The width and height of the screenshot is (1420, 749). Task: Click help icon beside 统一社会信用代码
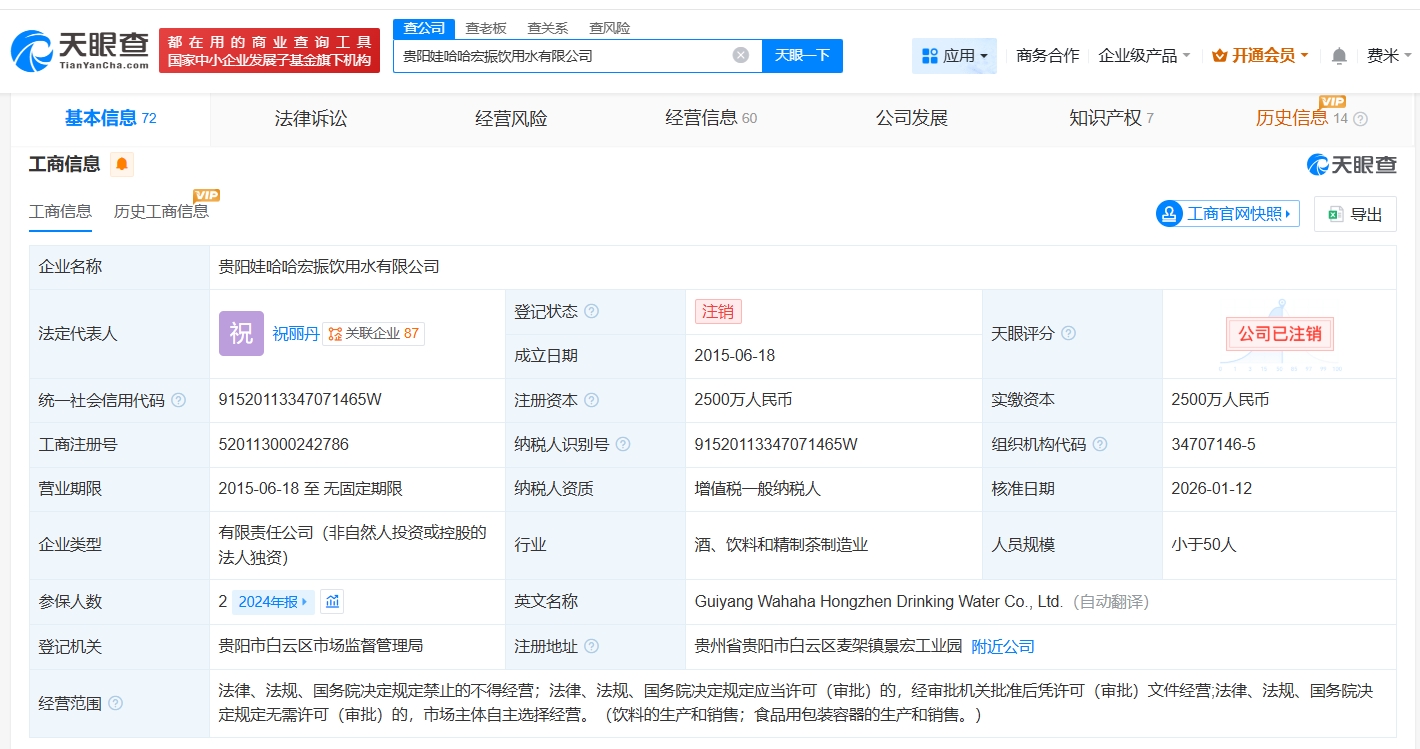pos(179,400)
